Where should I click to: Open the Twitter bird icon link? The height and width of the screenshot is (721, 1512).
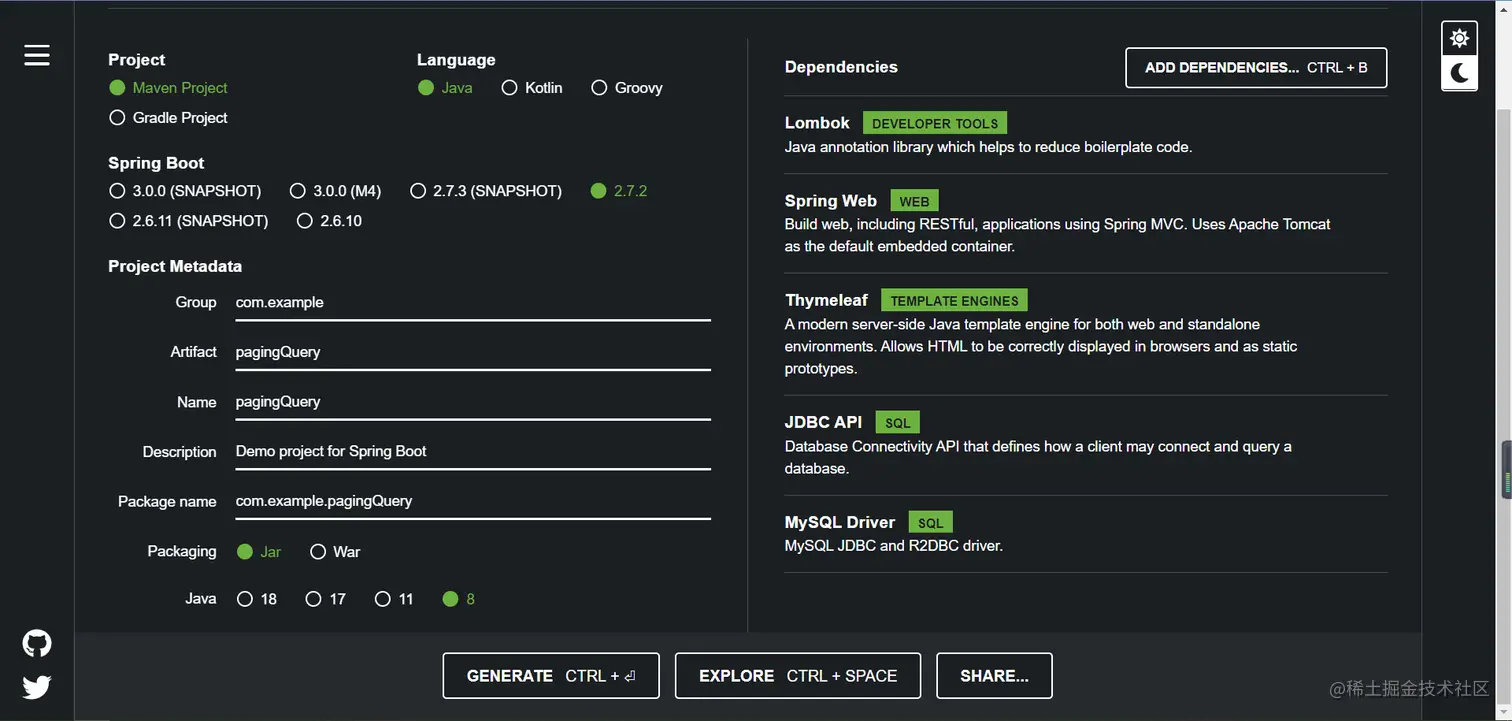pyautogui.click(x=37, y=687)
